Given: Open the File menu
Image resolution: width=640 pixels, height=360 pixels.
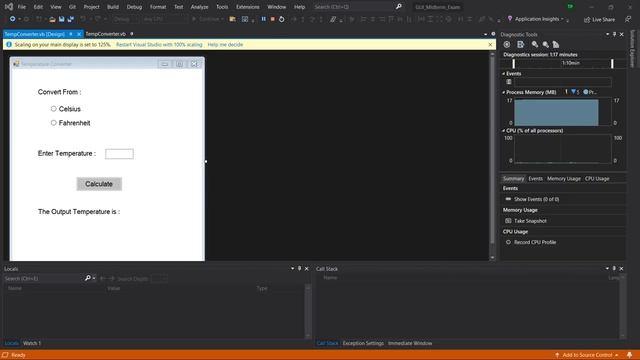Looking at the screenshot, I should click(22, 7).
